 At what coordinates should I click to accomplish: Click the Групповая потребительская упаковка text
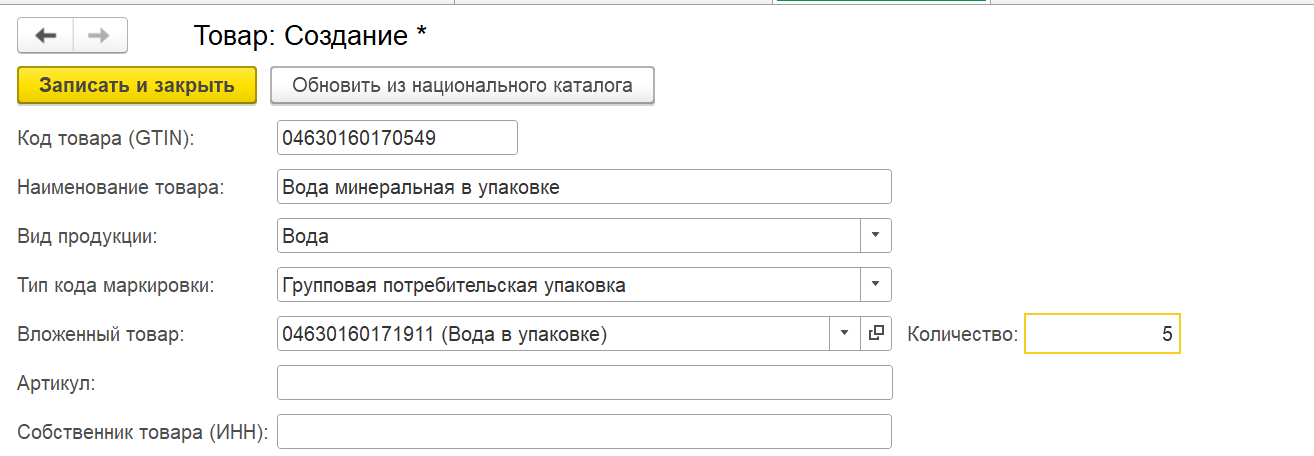click(x=454, y=285)
